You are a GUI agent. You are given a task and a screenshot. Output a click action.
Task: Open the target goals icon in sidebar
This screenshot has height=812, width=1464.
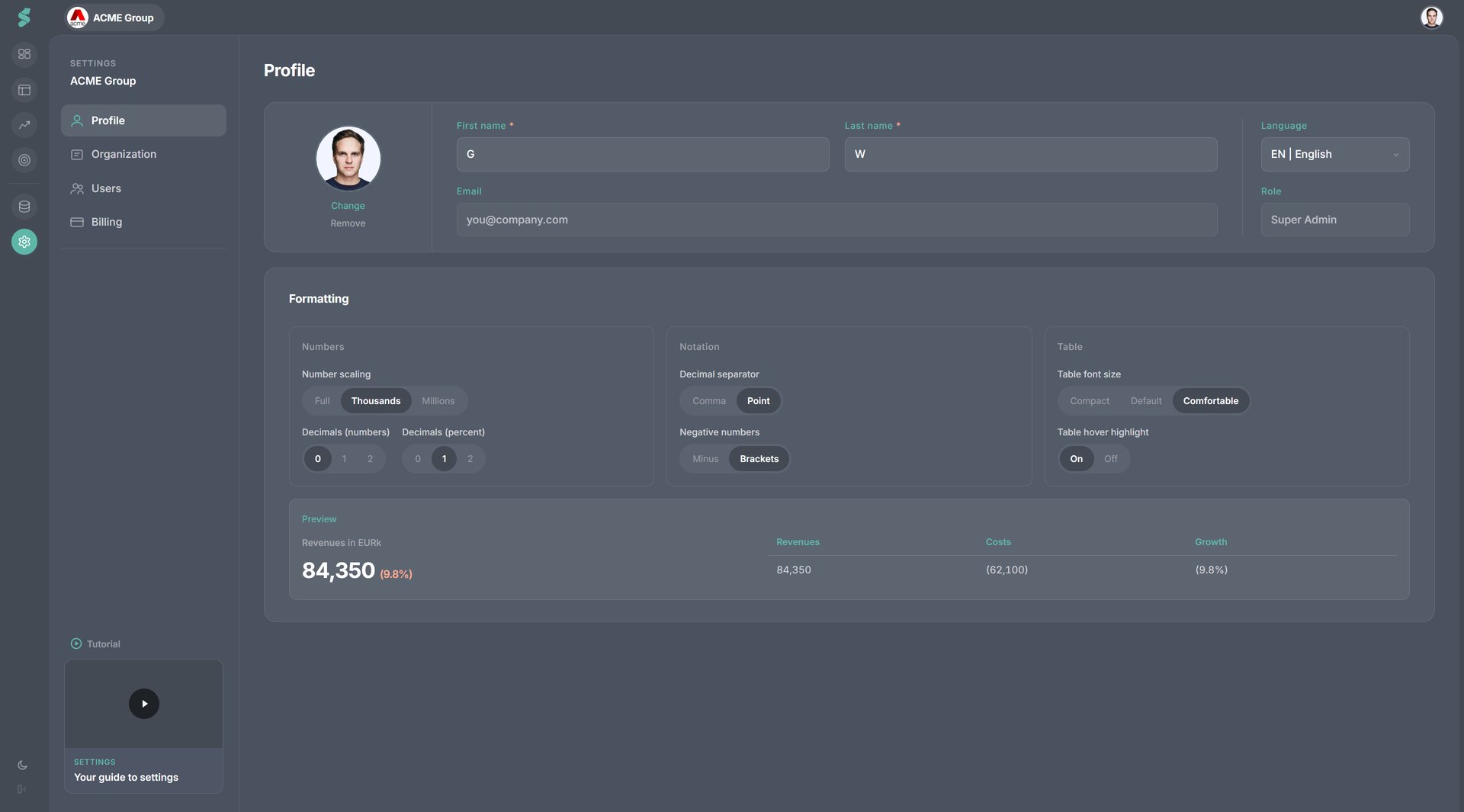pyautogui.click(x=24, y=160)
